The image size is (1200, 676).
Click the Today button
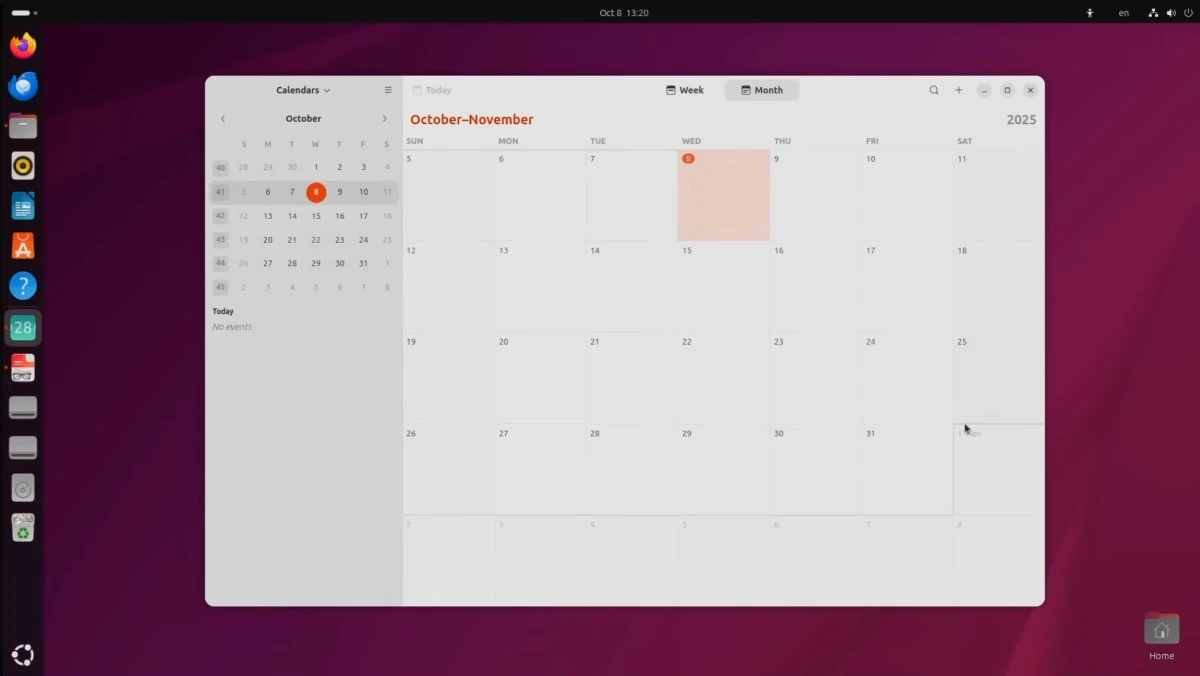(432, 90)
